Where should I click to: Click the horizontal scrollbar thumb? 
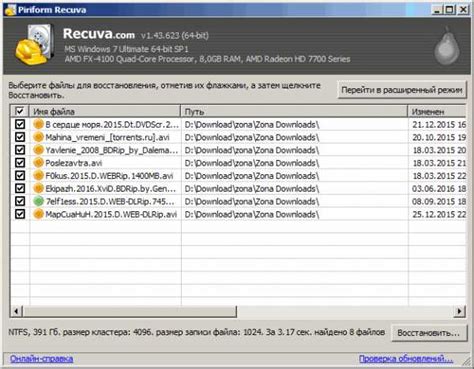tap(130, 311)
